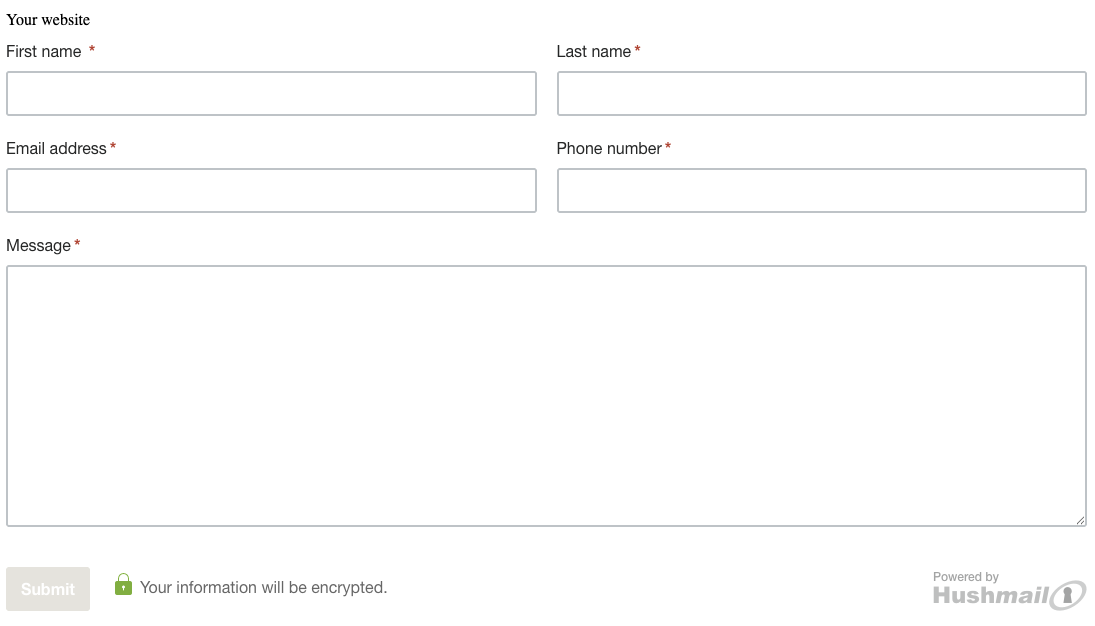
Task: Click the Hushmail wordmark logo text
Action: click(x=991, y=595)
